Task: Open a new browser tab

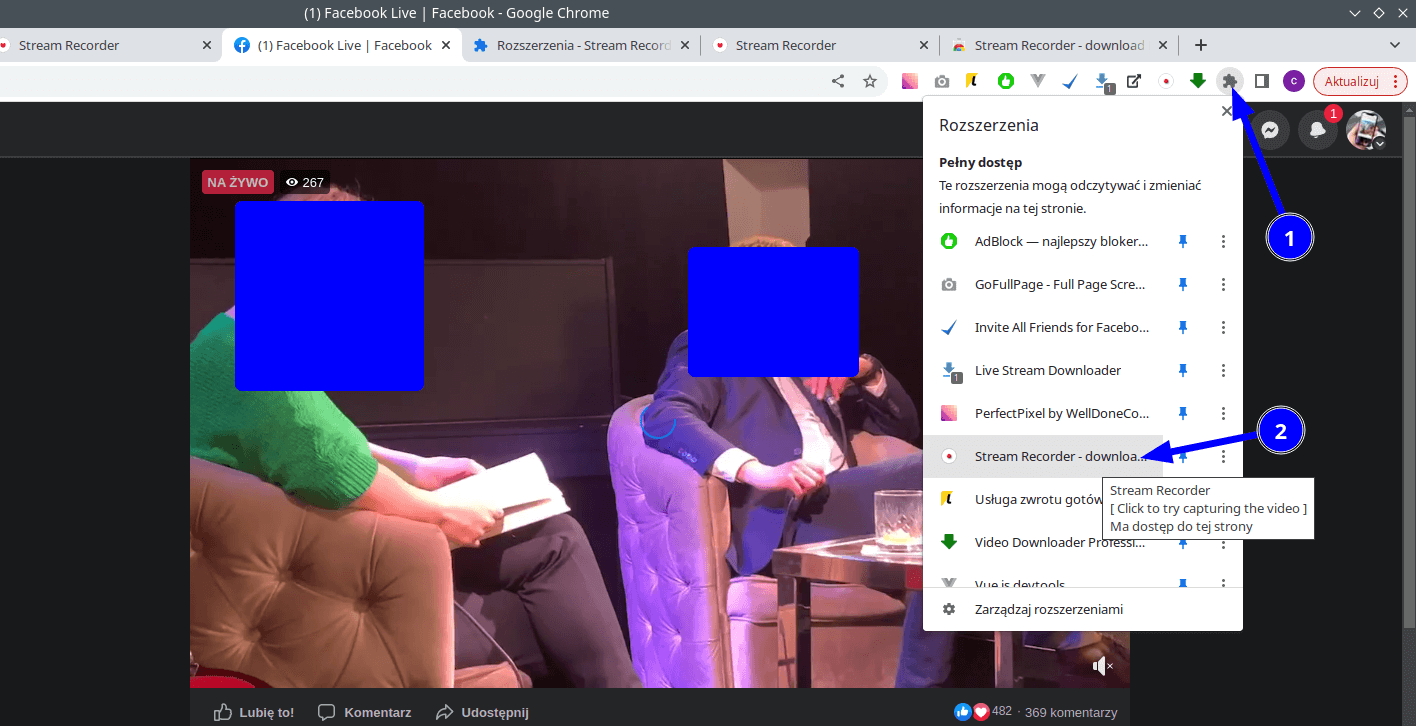Action: coord(1201,45)
